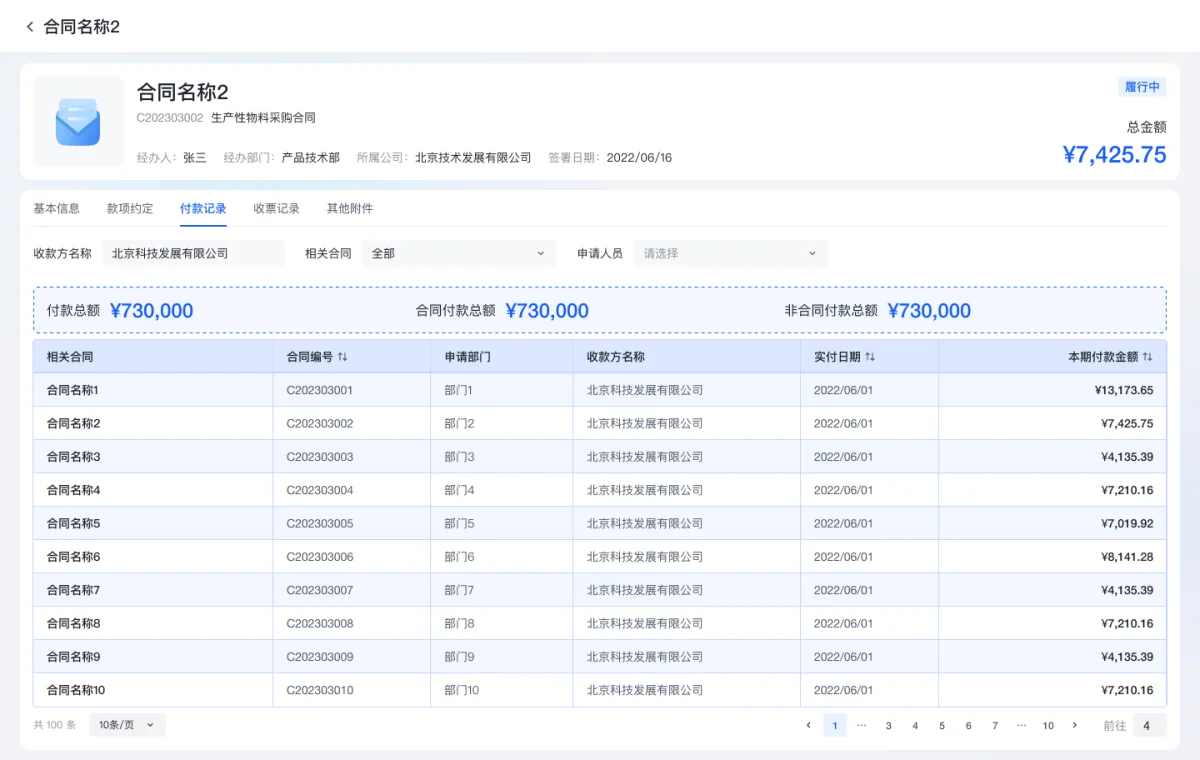1200x760 pixels.
Task: Expand the 相关合同 dropdown showing 全部
Action: (458, 254)
